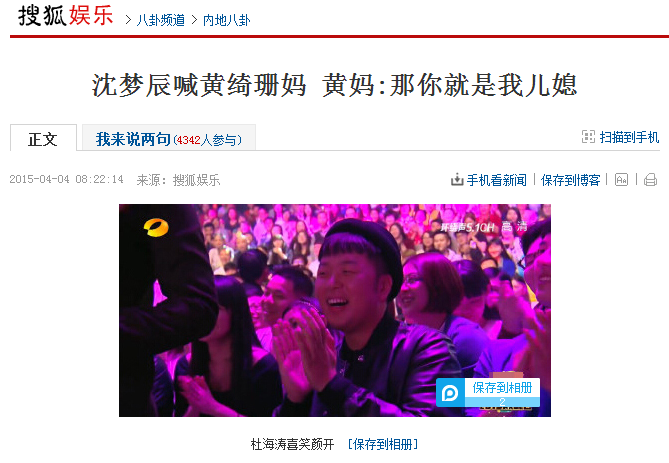Click the blue album save icon on photo
669x463 pixels.
[450, 393]
